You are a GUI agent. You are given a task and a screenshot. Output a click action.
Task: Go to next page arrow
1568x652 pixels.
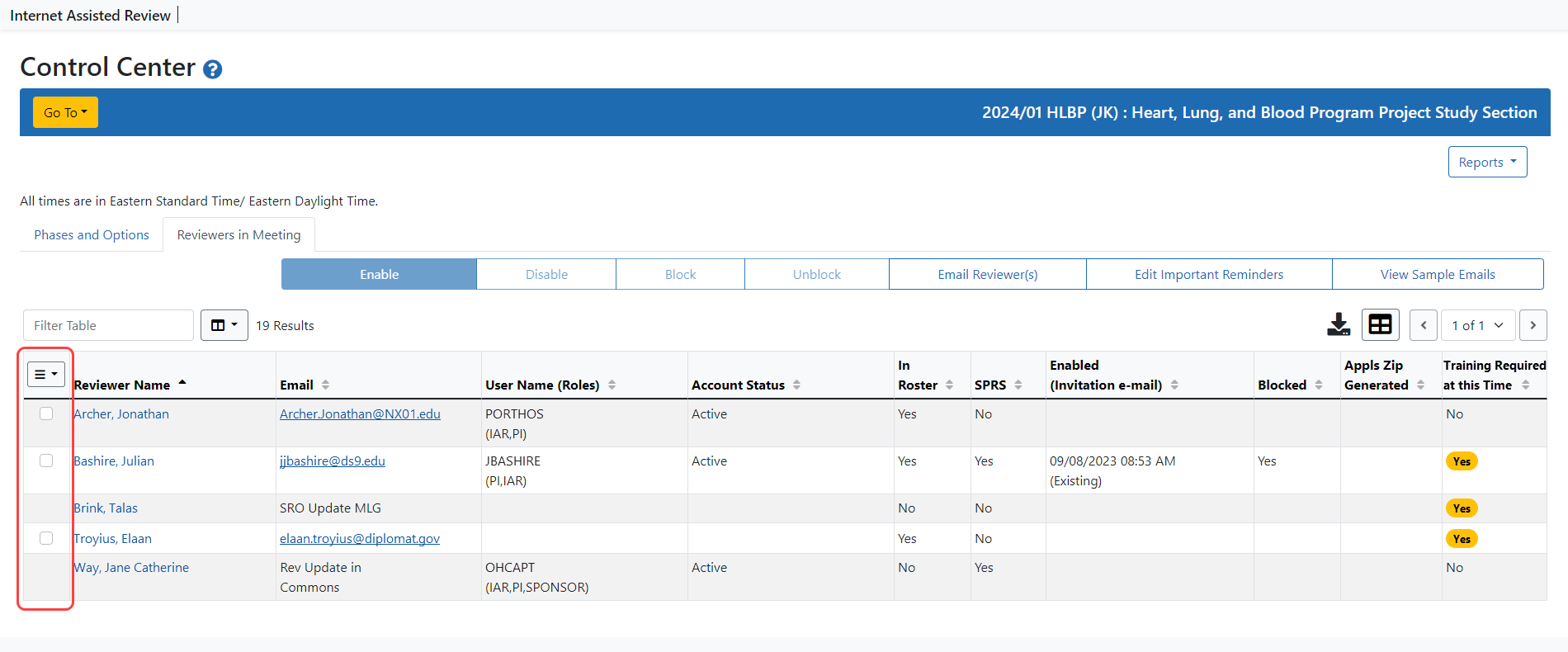pos(1533,325)
